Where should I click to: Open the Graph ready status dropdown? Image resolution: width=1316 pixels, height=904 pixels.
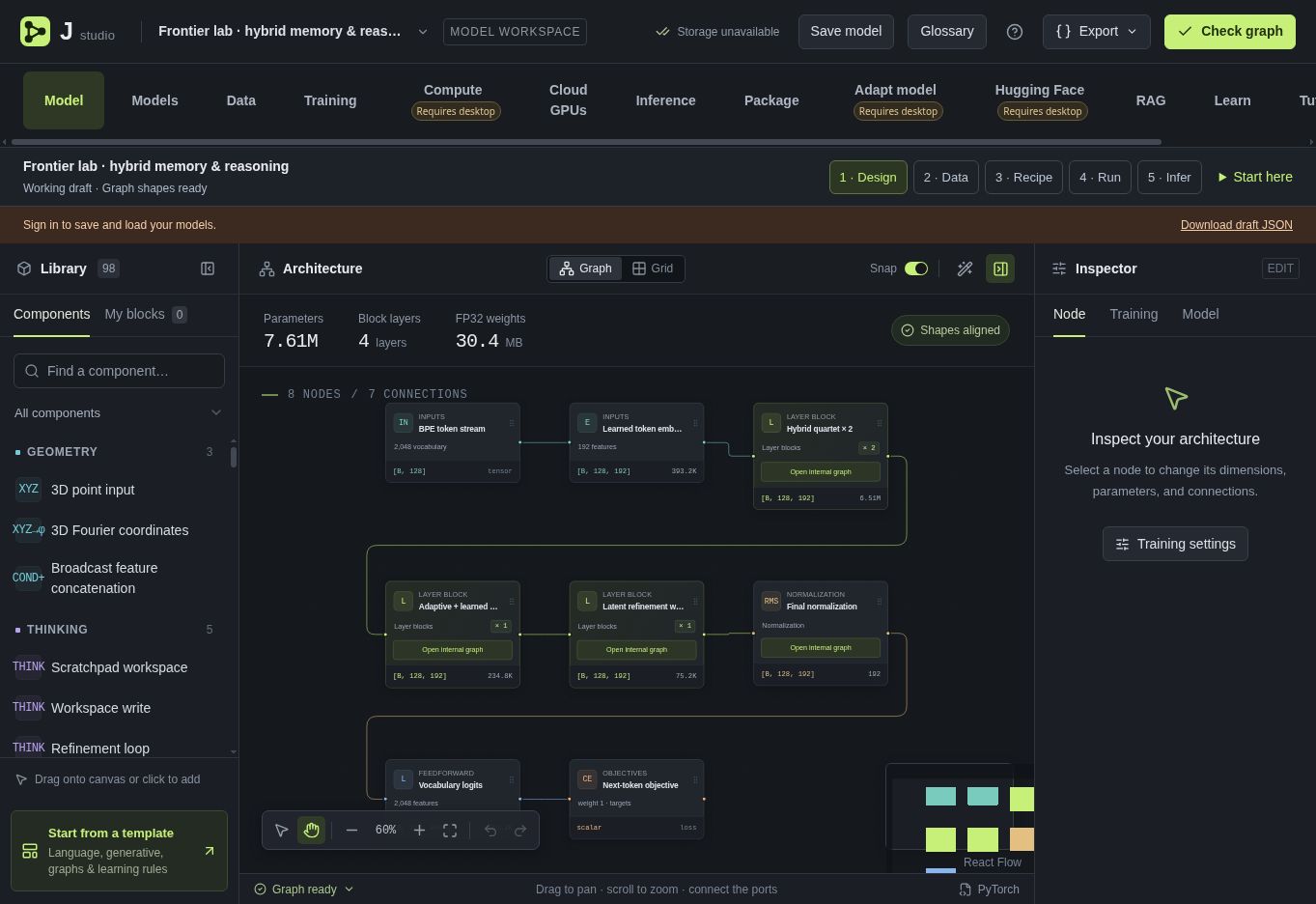click(x=304, y=890)
